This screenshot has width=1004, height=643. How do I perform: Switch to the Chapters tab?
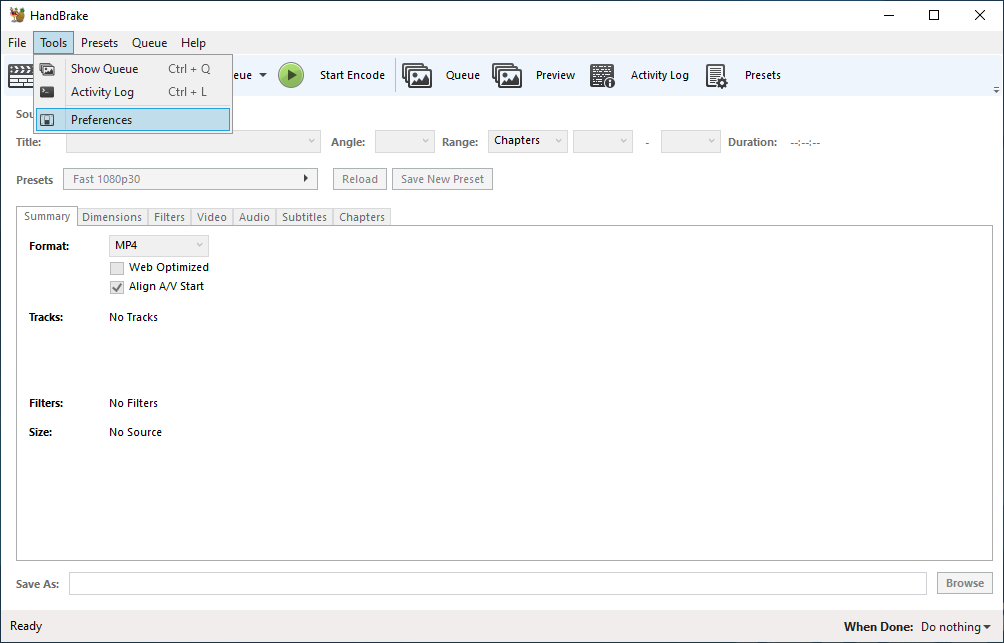pos(362,217)
